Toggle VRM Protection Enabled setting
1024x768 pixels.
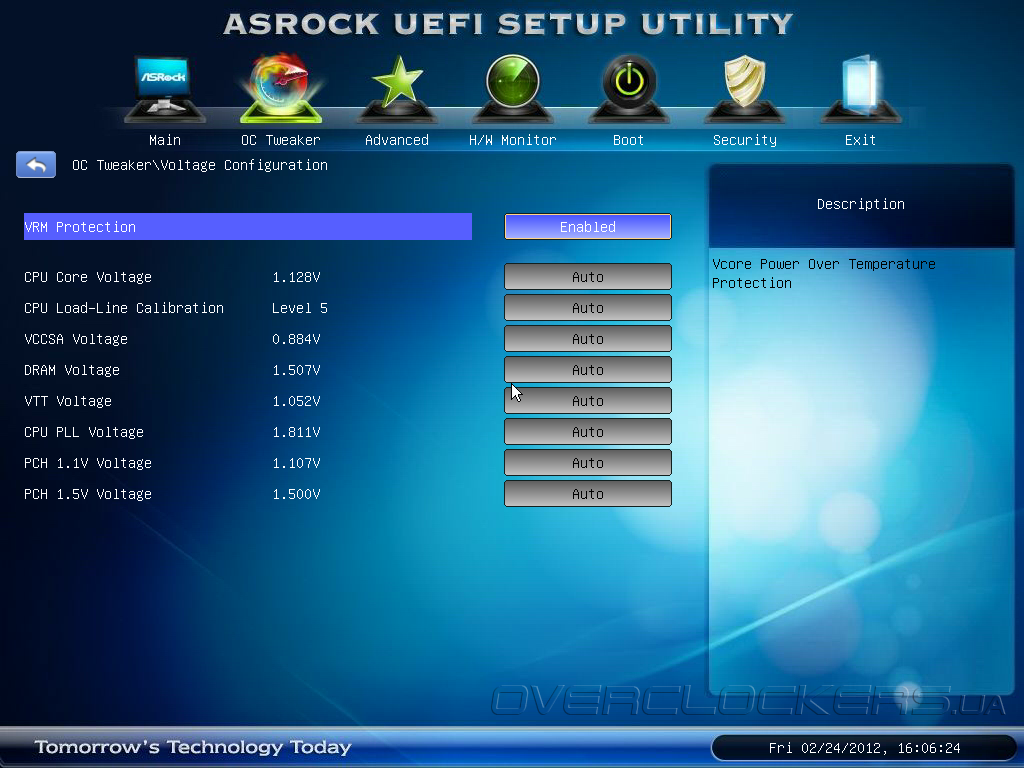(x=588, y=227)
